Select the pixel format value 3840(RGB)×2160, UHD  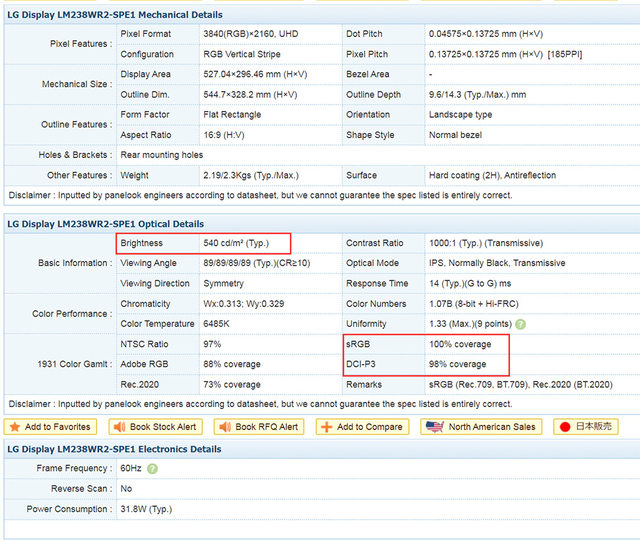tap(251, 34)
